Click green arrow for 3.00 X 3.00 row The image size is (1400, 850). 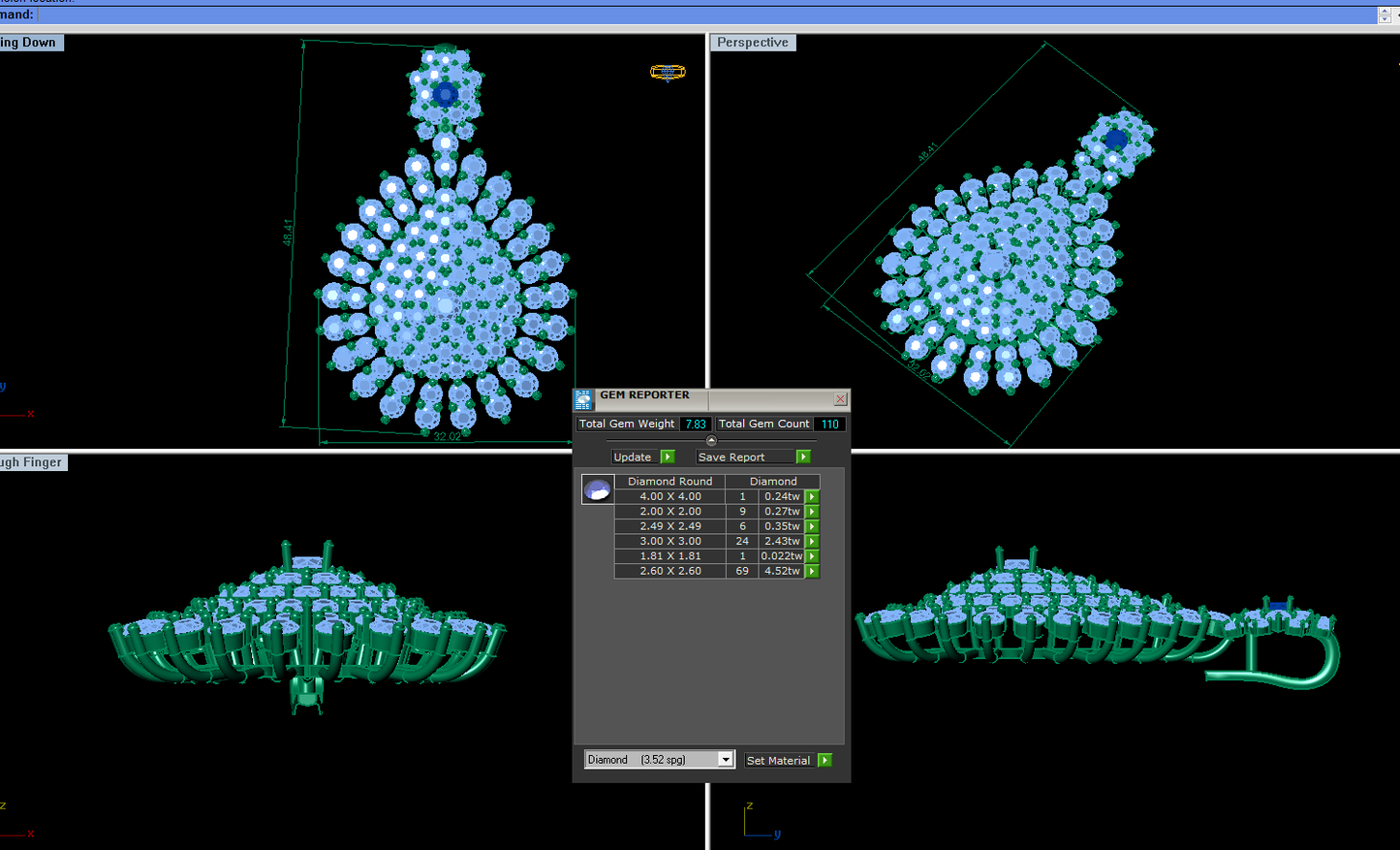coord(812,542)
